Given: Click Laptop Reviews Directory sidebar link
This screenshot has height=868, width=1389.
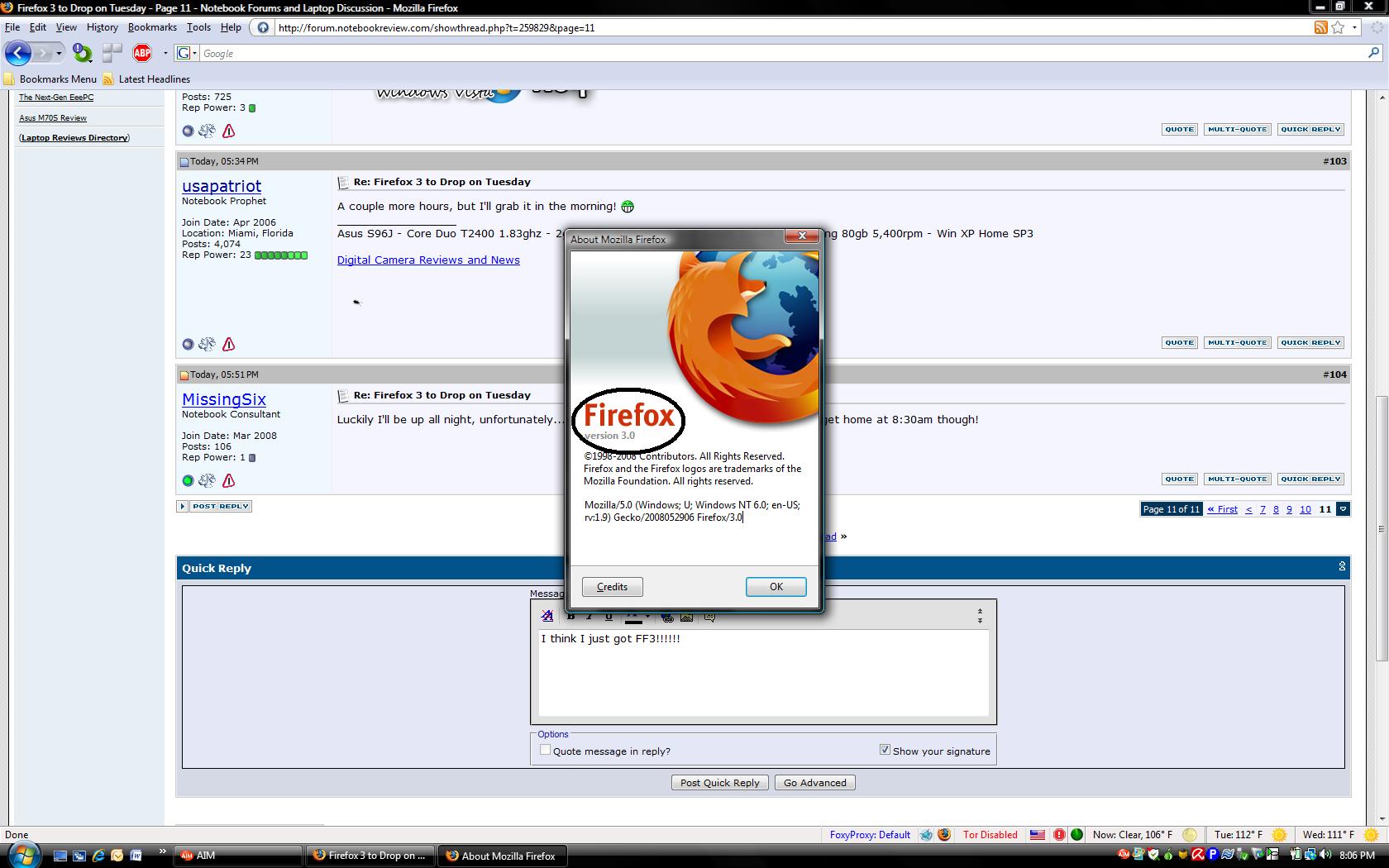Looking at the screenshot, I should coord(74,138).
